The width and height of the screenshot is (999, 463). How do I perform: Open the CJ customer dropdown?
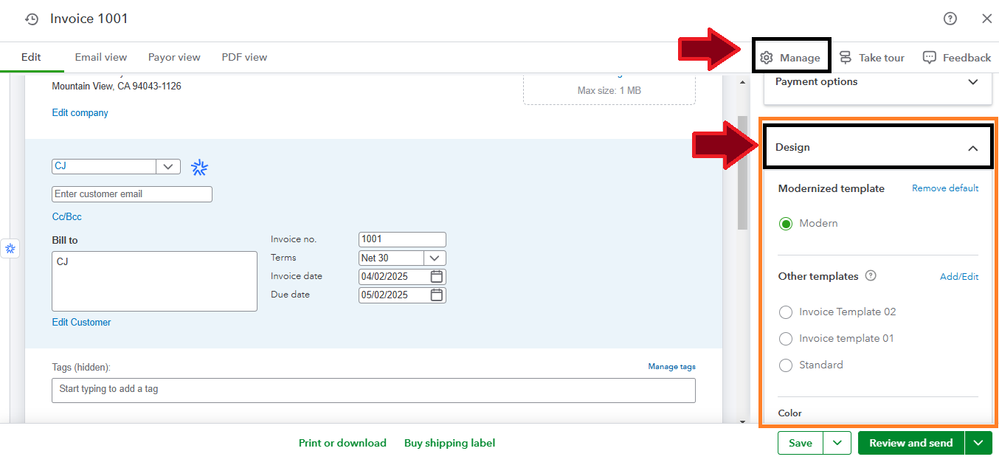pos(168,166)
